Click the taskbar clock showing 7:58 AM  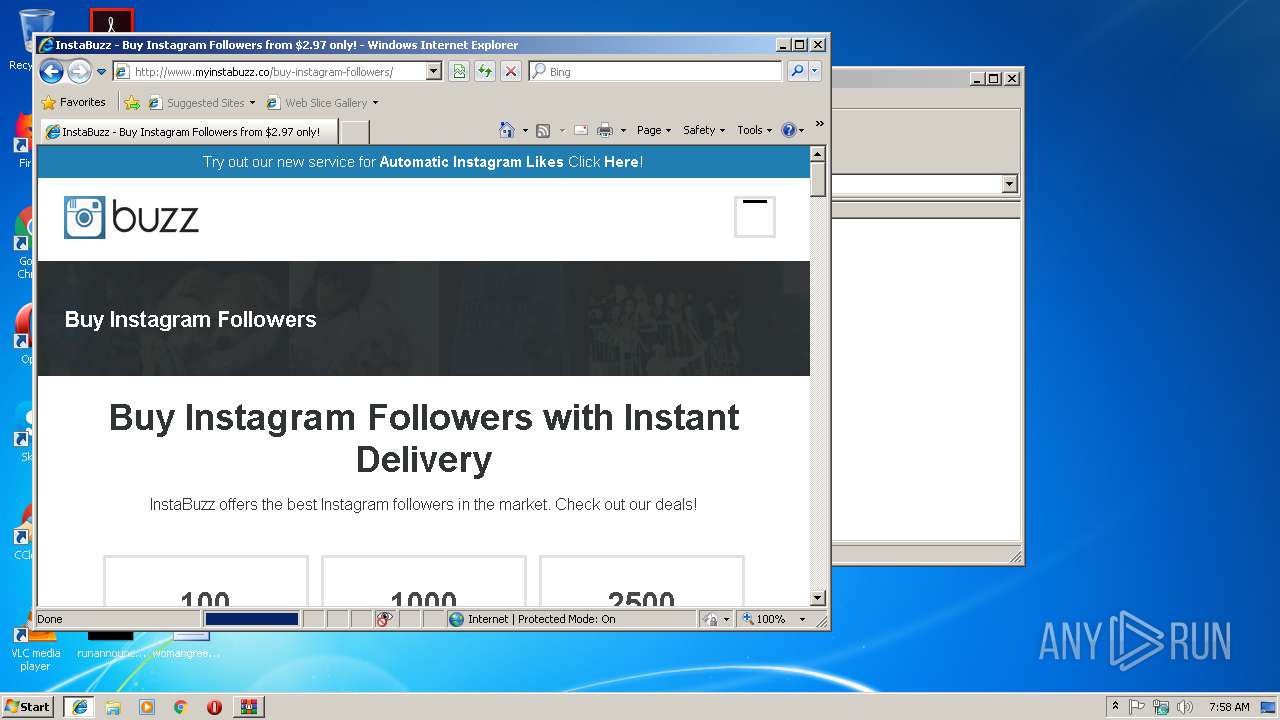1229,707
